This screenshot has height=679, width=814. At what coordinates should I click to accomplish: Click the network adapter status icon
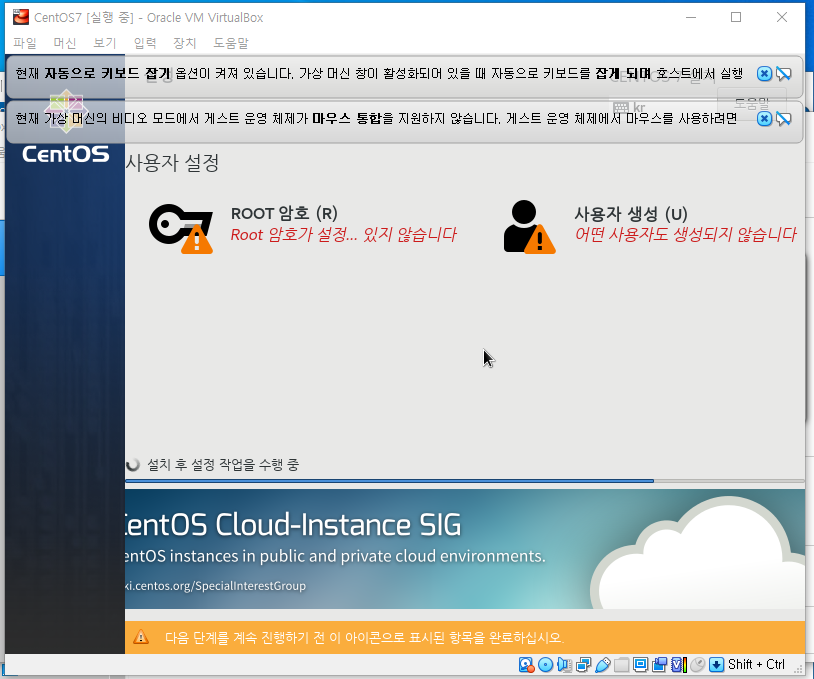pyautogui.click(x=584, y=664)
